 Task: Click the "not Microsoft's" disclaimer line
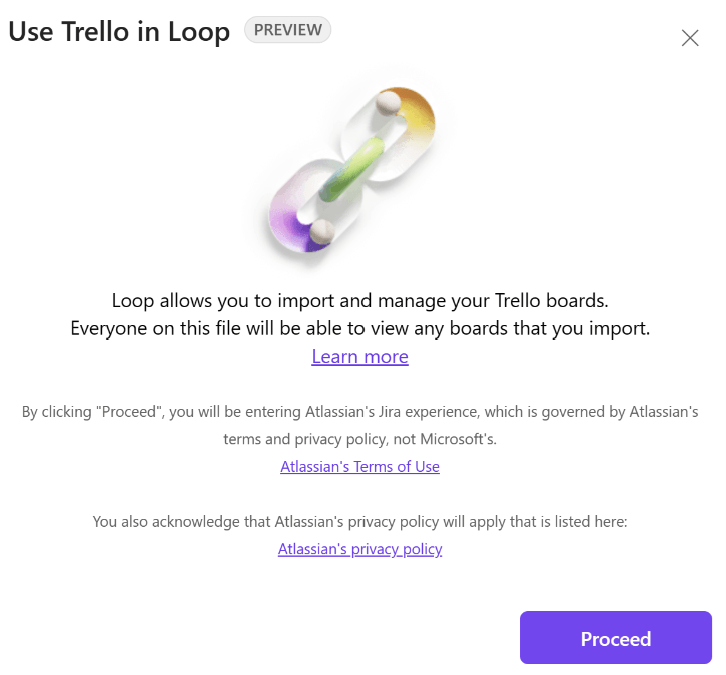click(x=360, y=439)
